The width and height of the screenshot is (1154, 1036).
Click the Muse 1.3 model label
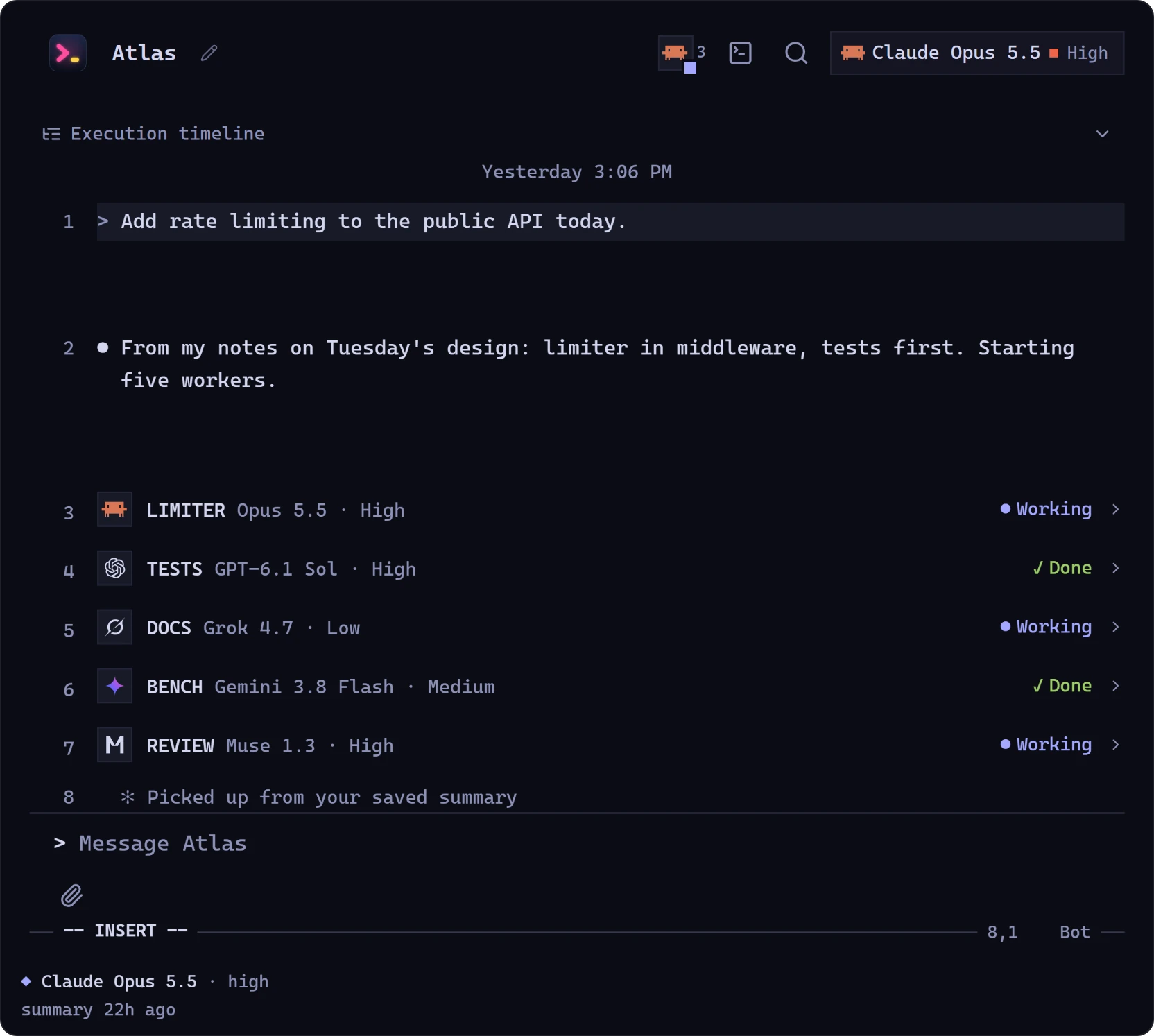click(x=270, y=746)
